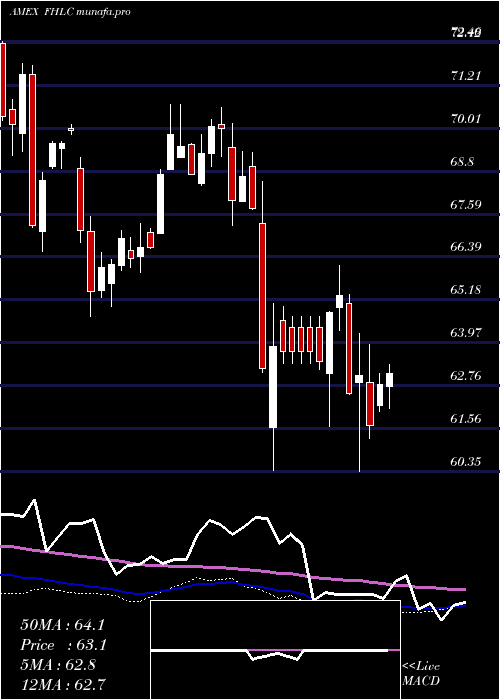The height and width of the screenshot is (700, 500).
Task: Click the 65.18 price axis label
Action: point(466,290)
